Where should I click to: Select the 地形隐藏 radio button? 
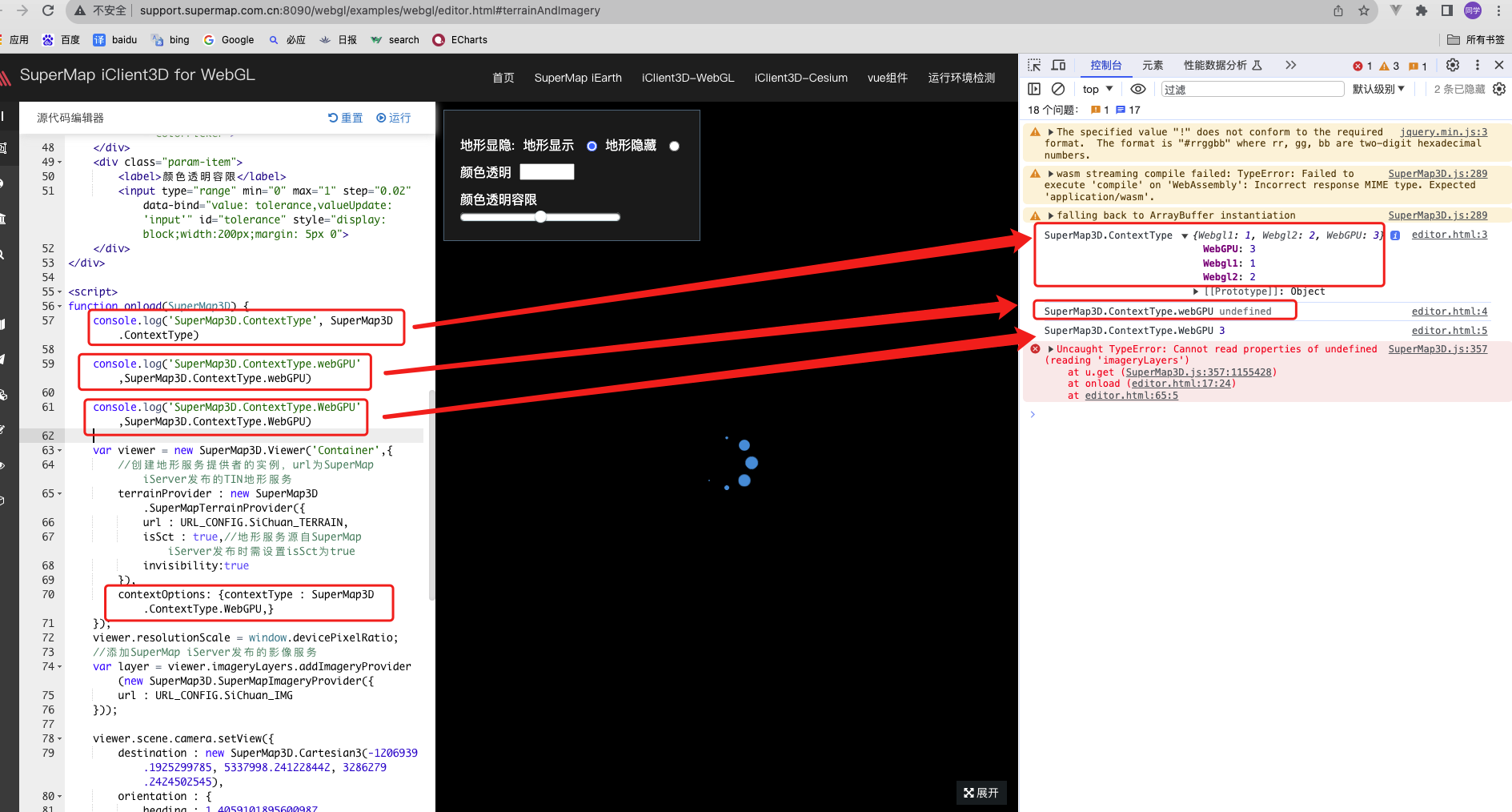(x=674, y=146)
